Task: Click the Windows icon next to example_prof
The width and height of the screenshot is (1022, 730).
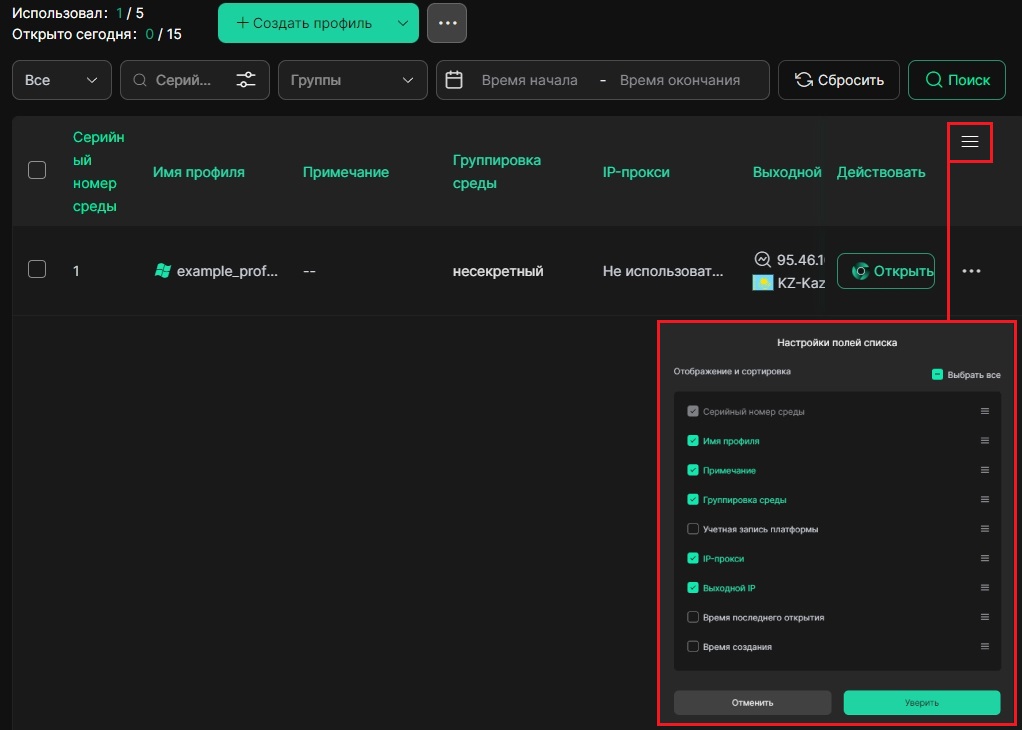Action: [162, 270]
